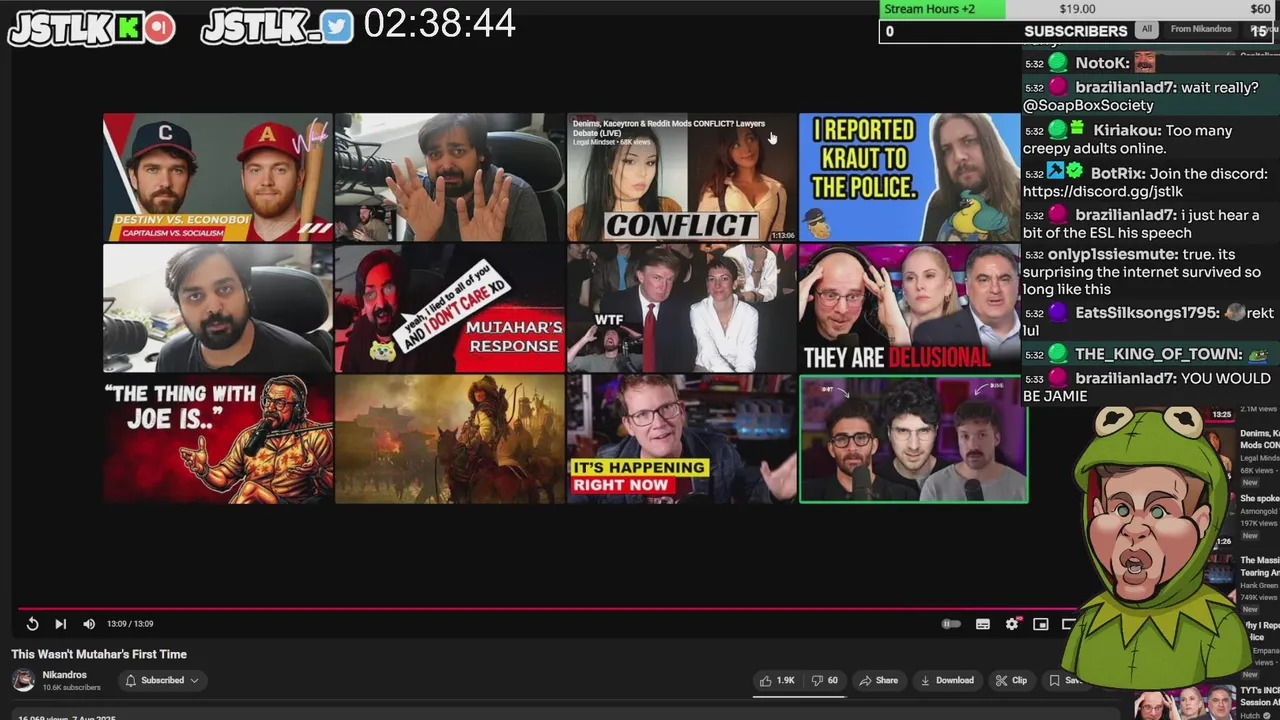Open They Are Delusional video thumbnail
Viewport: 1280px width, 720px height.
click(909, 308)
